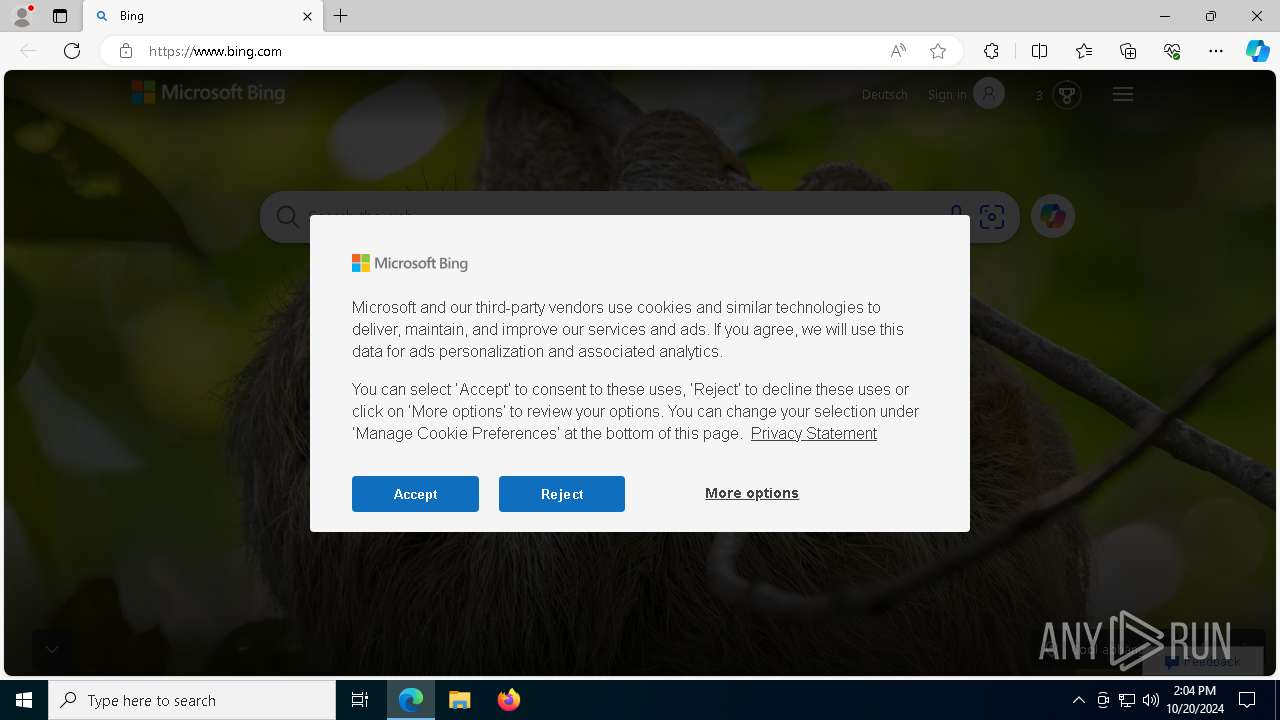The width and height of the screenshot is (1280, 720).
Task: Open Collections icon in toolbar
Action: coord(1128,51)
